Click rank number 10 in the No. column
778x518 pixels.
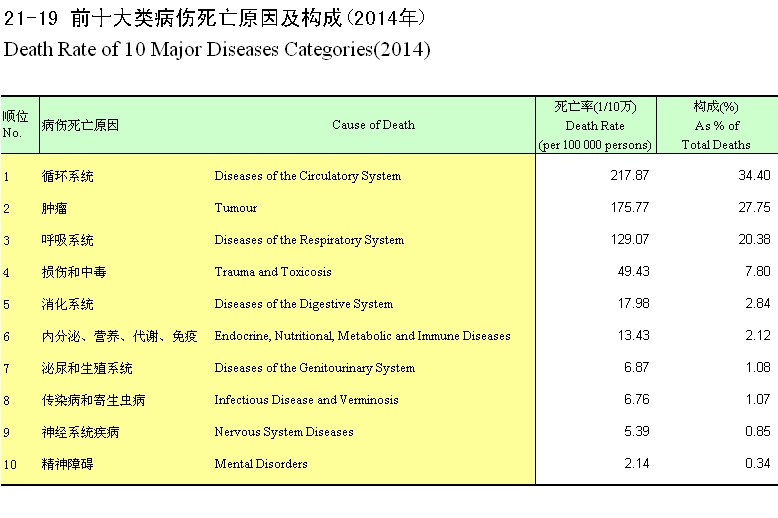[10, 465]
